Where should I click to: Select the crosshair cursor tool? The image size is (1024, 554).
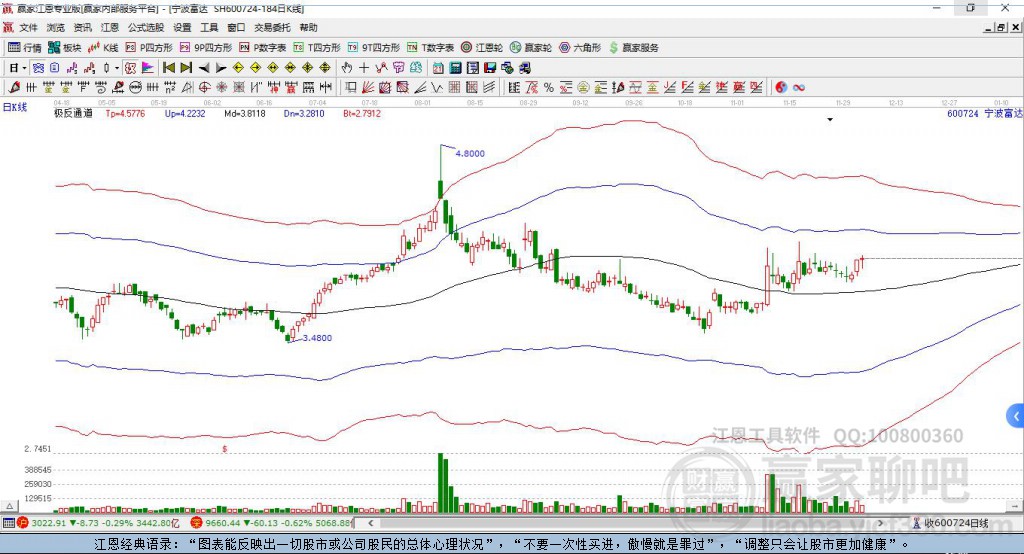(364, 68)
